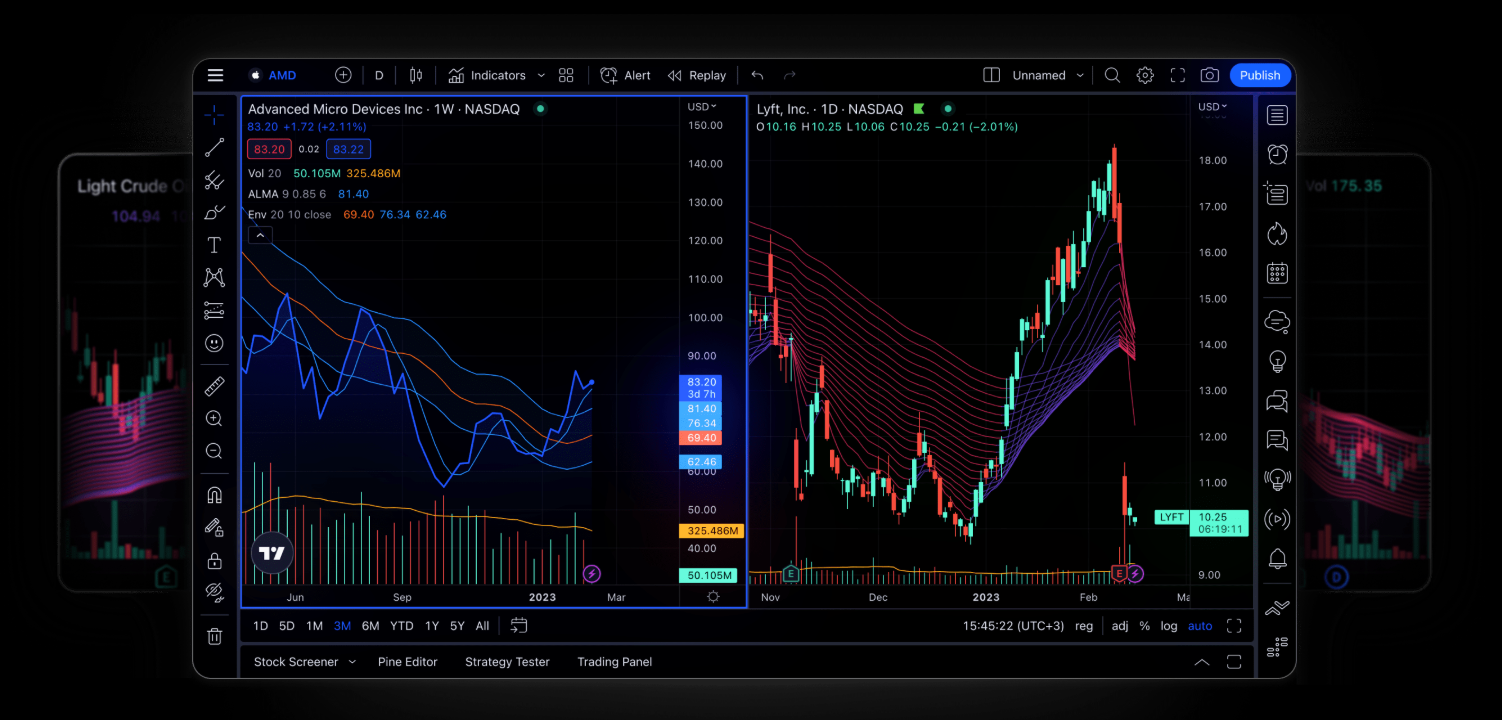Toggle lock all drawing tools

[x=214, y=559]
